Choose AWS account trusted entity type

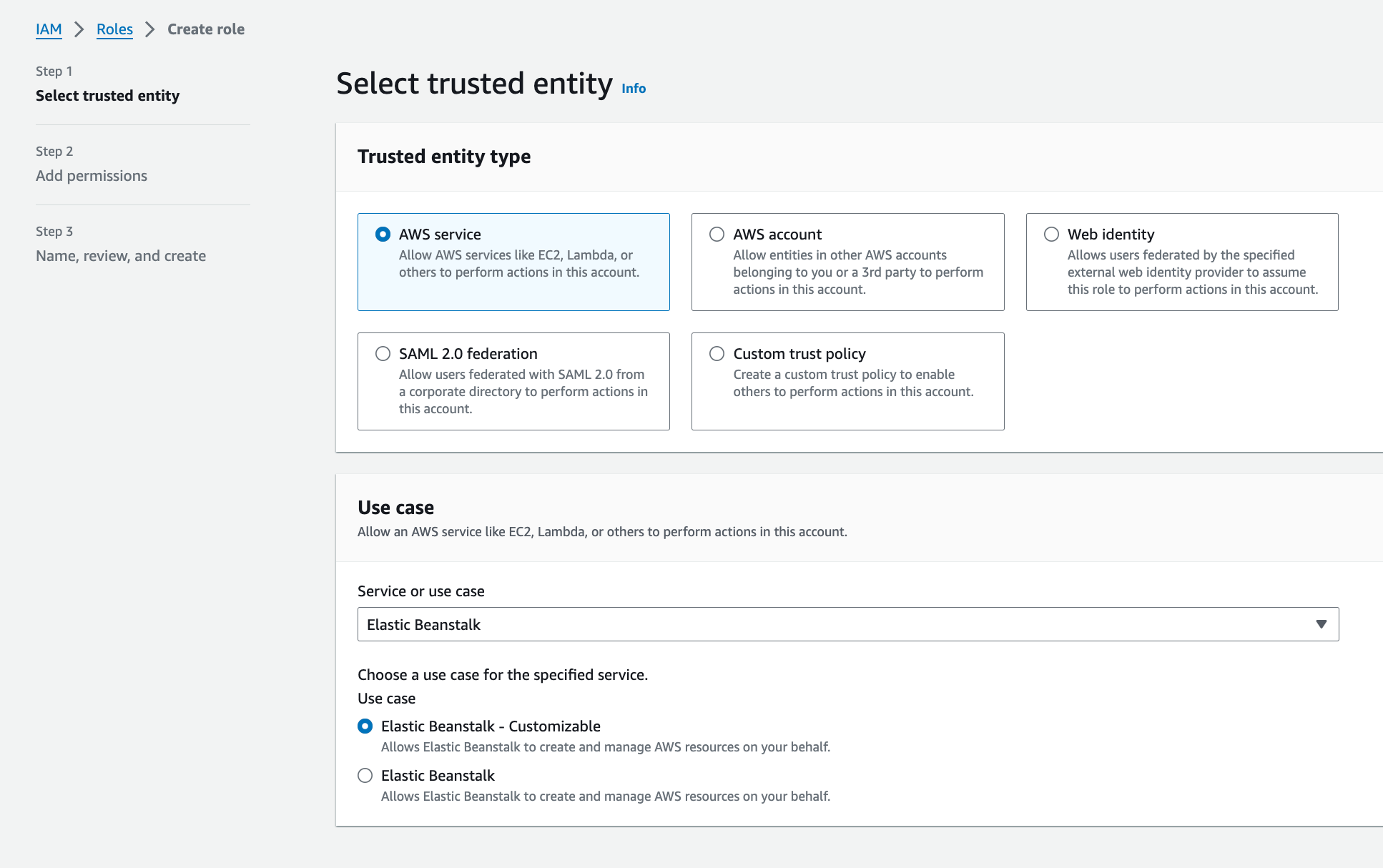click(717, 235)
